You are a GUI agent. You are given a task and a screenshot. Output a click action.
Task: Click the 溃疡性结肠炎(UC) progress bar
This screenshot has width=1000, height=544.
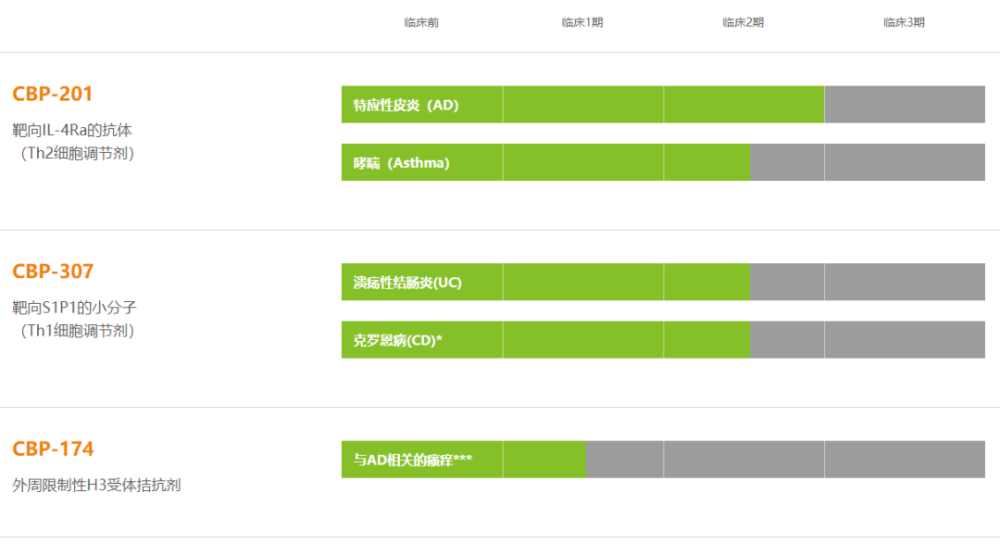[x=663, y=282]
